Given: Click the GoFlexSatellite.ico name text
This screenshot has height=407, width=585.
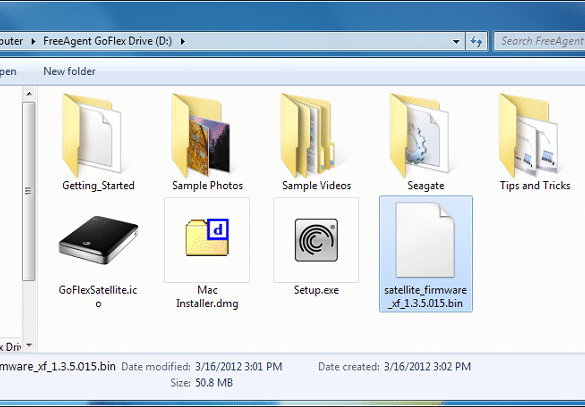Looking at the screenshot, I should 98,297.
